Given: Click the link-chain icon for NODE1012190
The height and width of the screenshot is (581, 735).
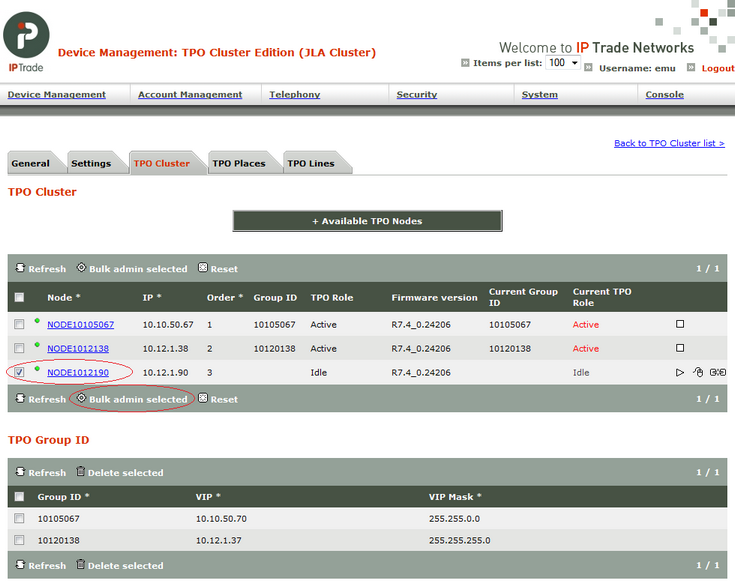Looking at the screenshot, I should pyautogui.click(x=718, y=372).
